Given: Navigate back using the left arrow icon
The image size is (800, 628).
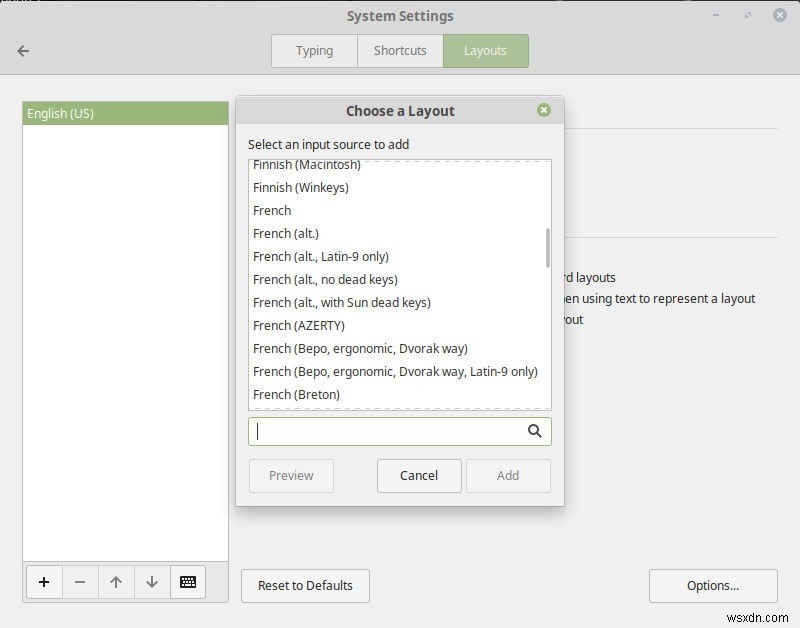Looking at the screenshot, I should (x=23, y=51).
